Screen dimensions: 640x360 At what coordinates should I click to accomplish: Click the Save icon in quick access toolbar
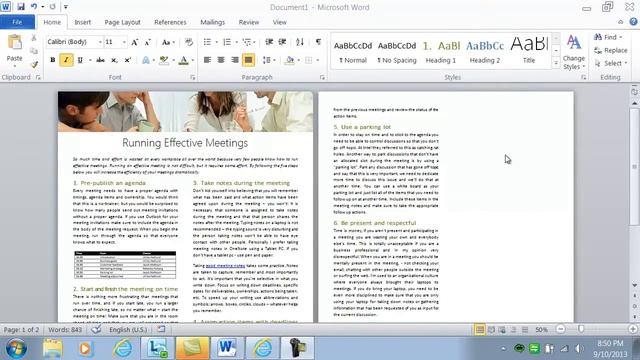[21, 7]
